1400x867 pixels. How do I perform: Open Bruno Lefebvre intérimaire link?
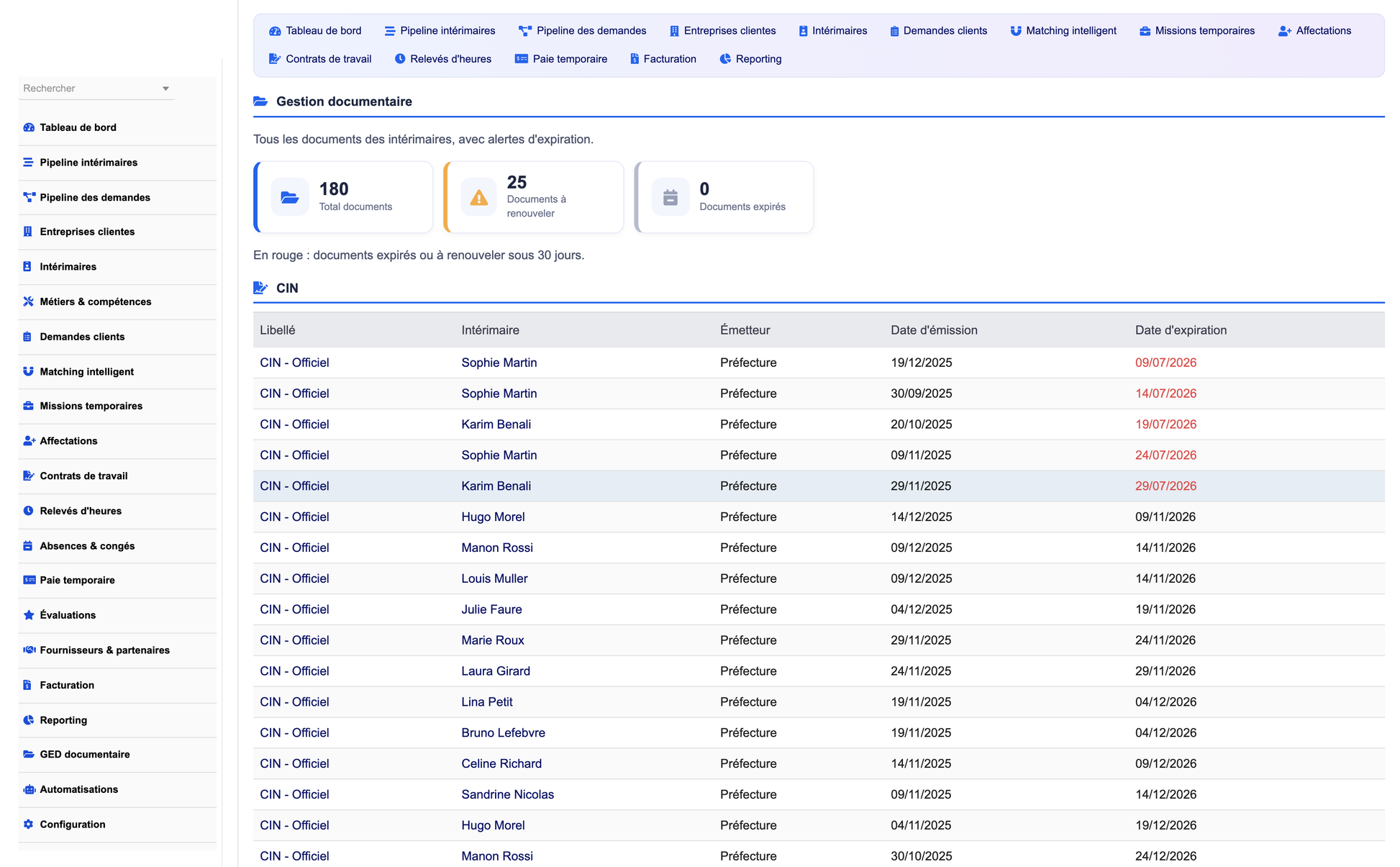(x=503, y=733)
